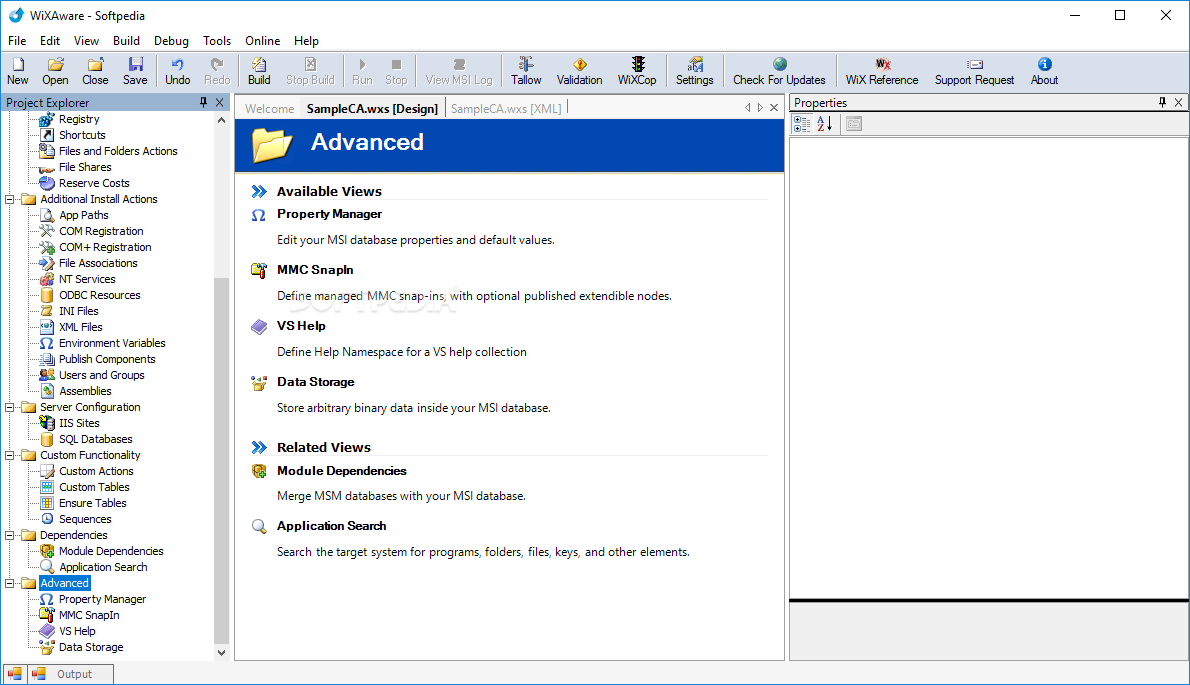Close the document tab with the X
This screenshot has width=1190, height=685.
tap(774, 108)
